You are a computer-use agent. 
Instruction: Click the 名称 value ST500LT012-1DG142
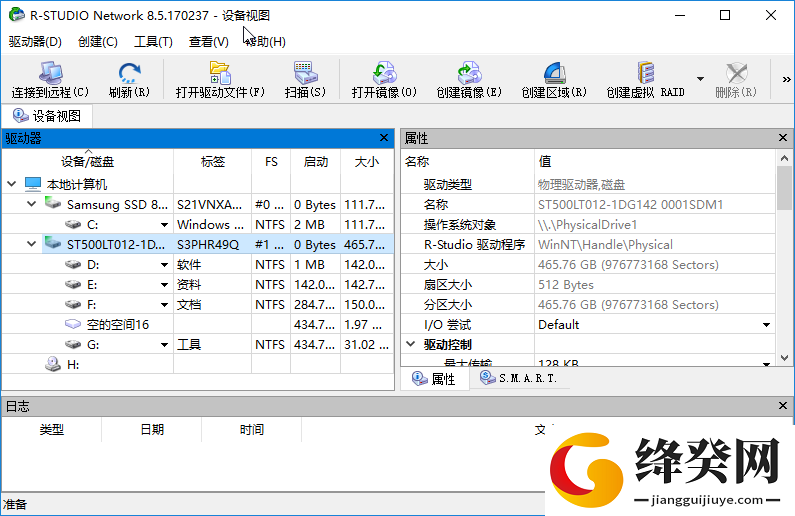pyautogui.click(x=630, y=204)
